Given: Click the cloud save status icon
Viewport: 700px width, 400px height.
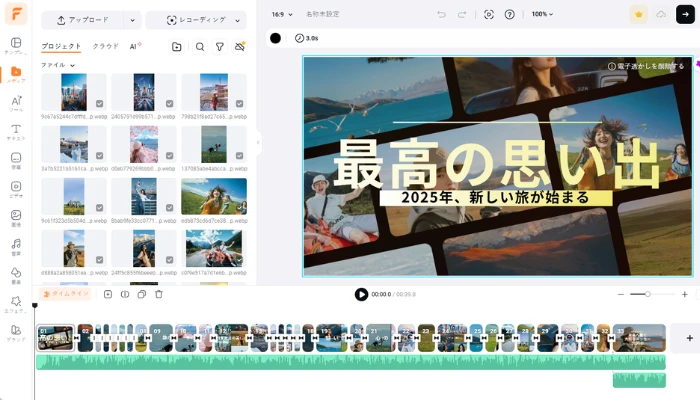Looking at the screenshot, I should [661, 14].
